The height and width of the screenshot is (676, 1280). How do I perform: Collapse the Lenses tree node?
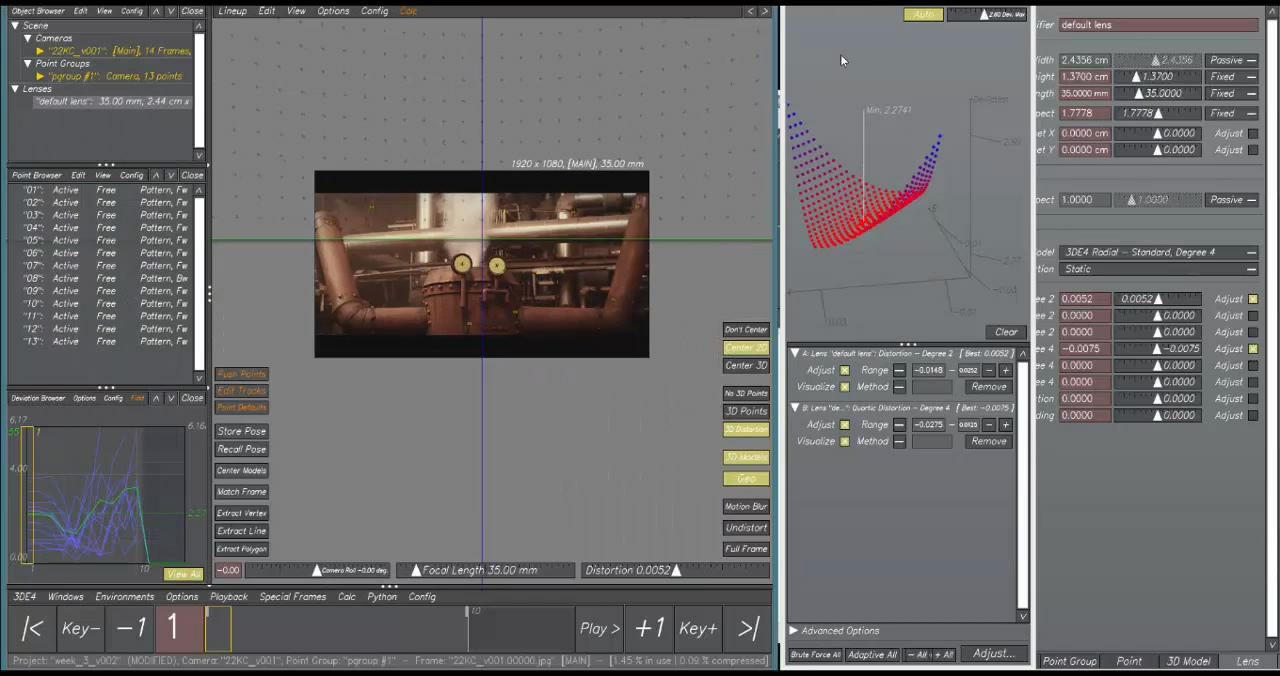tap(15, 89)
